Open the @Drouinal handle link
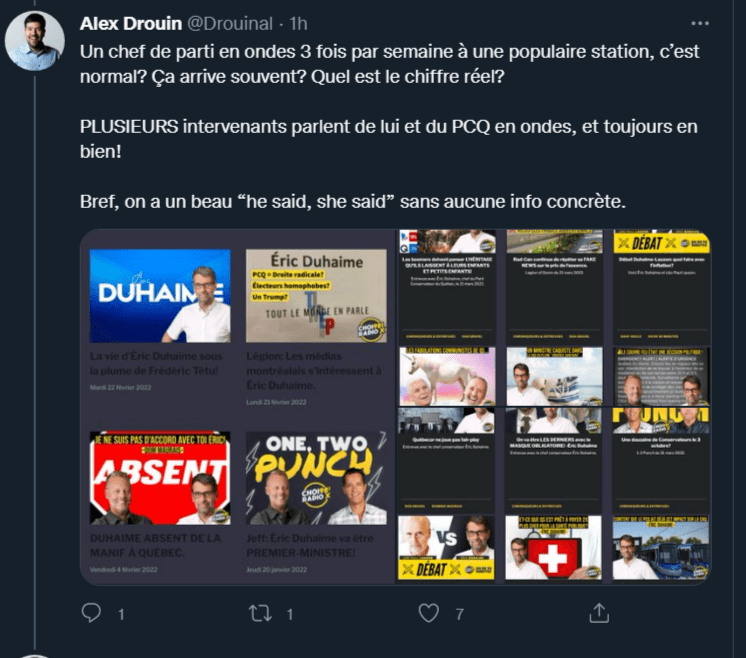Screen dimensions: 746x658 coord(230,23)
